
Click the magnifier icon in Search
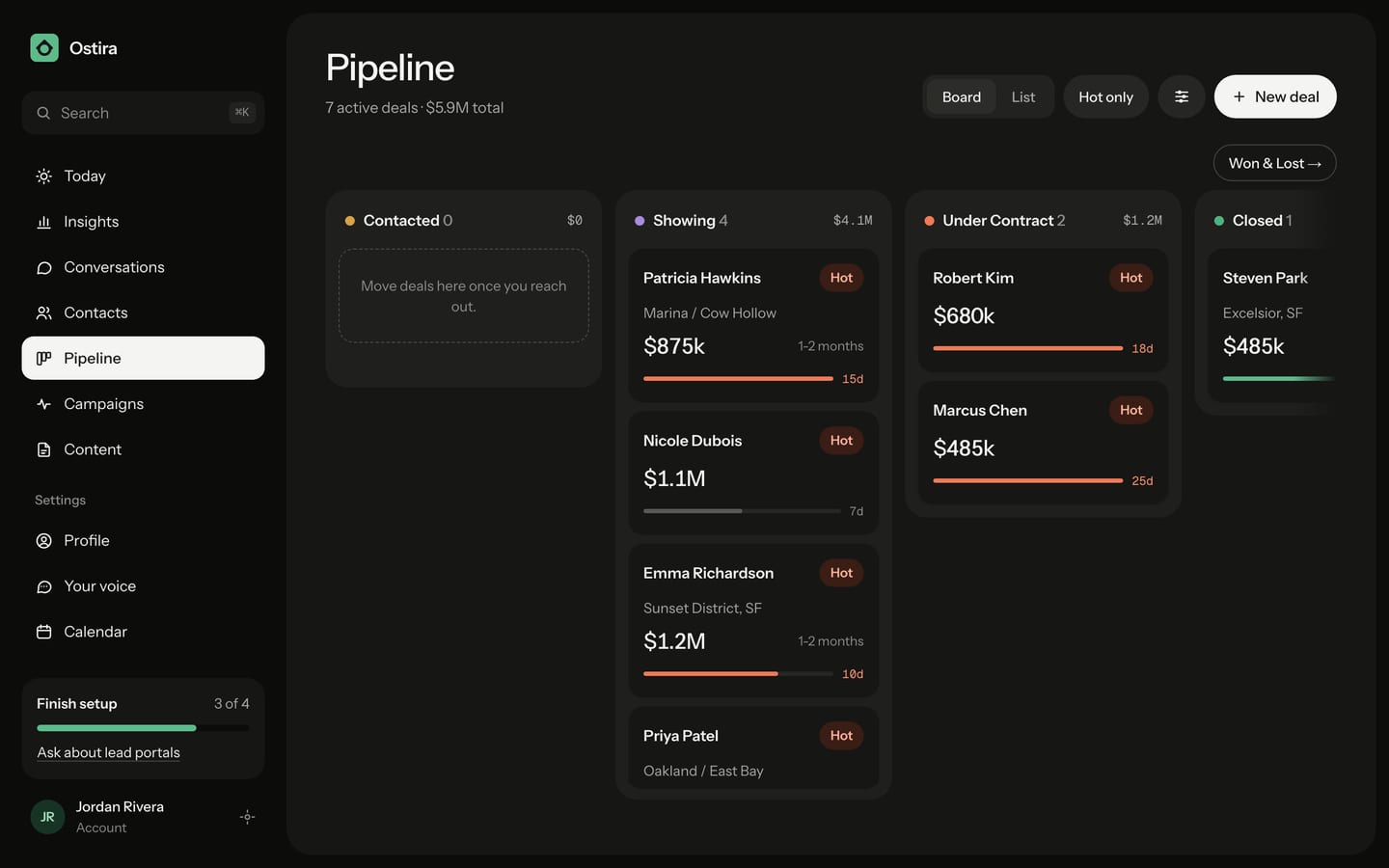(43, 113)
